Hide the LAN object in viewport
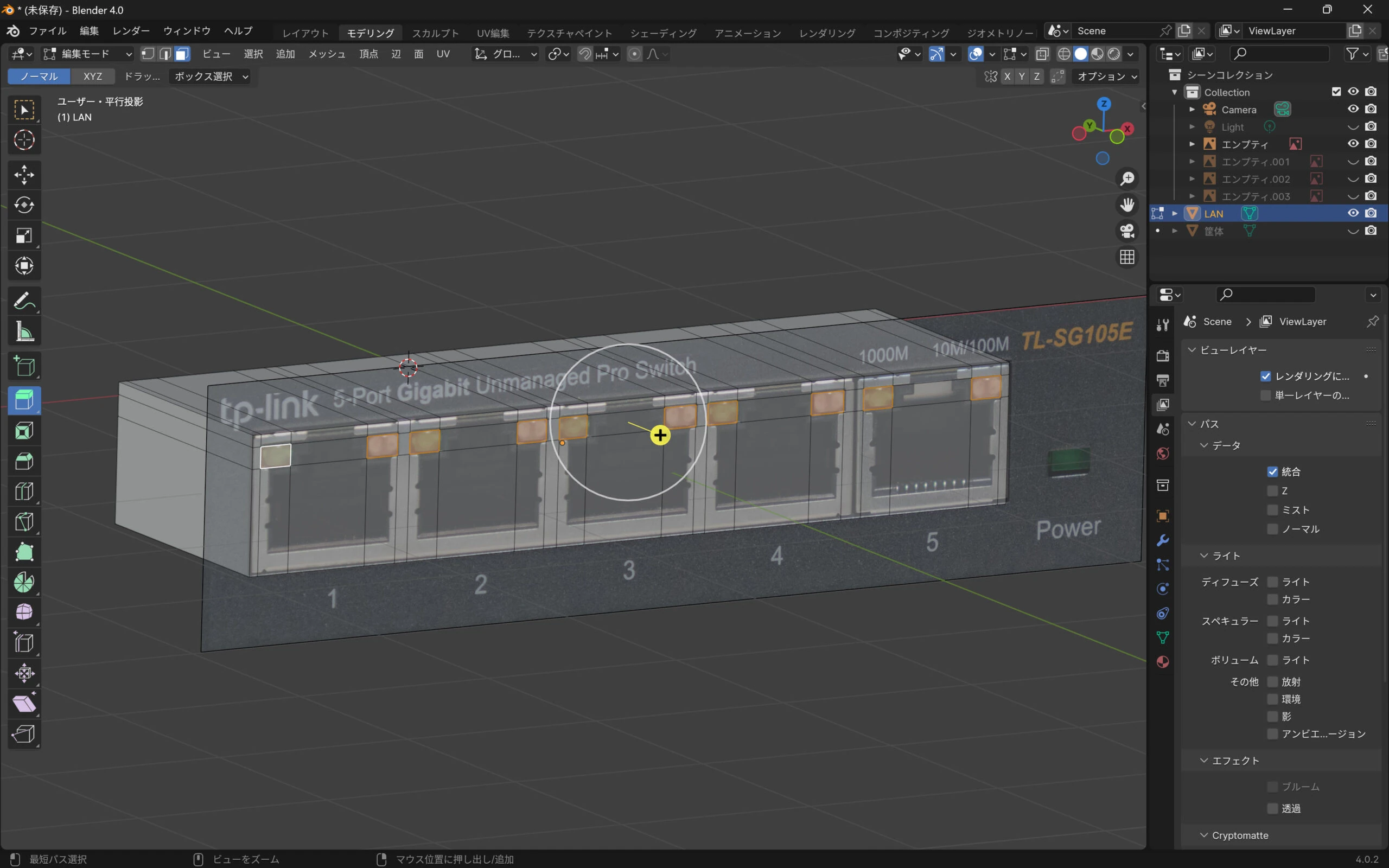The width and height of the screenshot is (1389, 868). [1353, 213]
